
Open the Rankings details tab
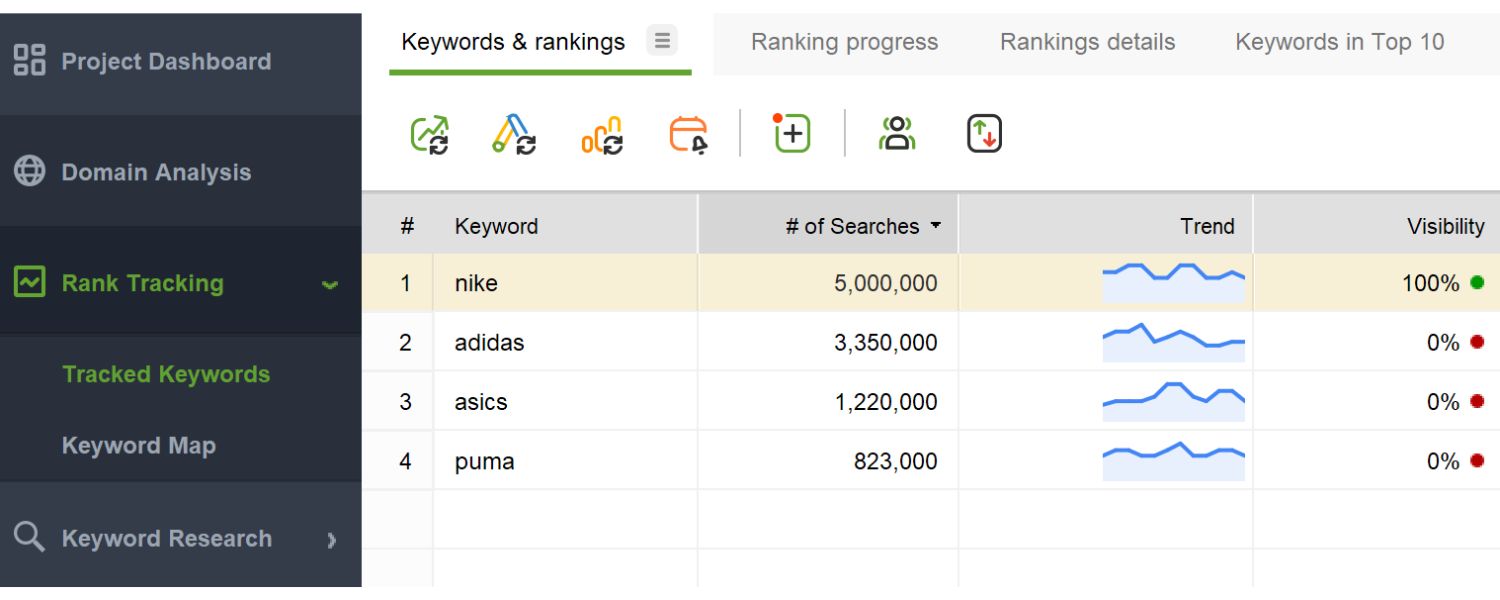coord(1087,42)
